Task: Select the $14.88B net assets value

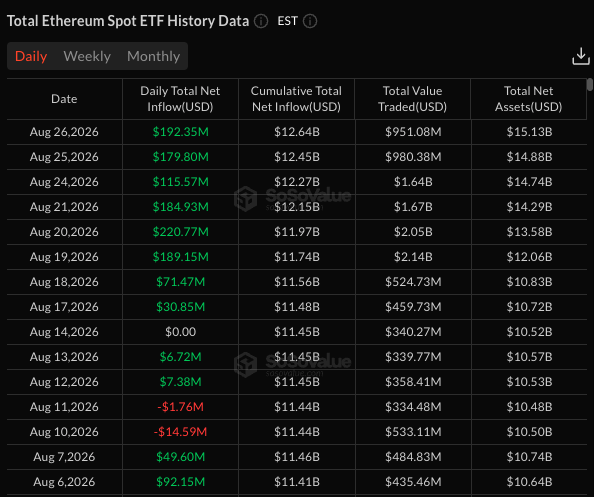Action: click(529, 157)
